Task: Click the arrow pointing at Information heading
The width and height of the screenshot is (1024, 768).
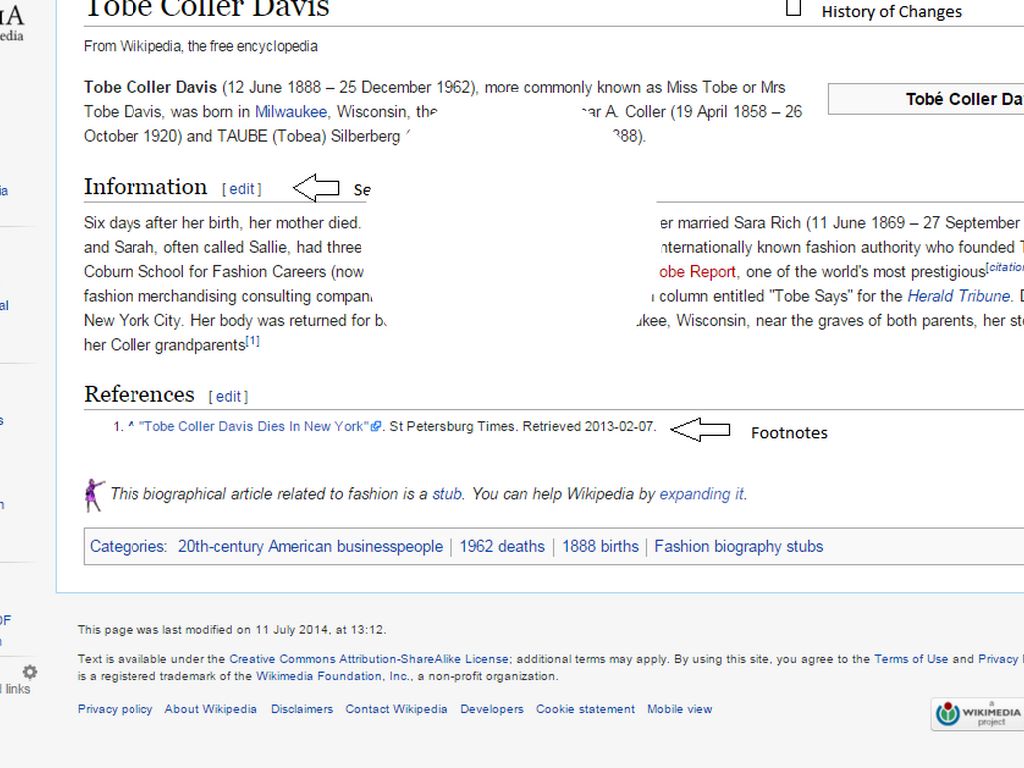Action: [317, 187]
